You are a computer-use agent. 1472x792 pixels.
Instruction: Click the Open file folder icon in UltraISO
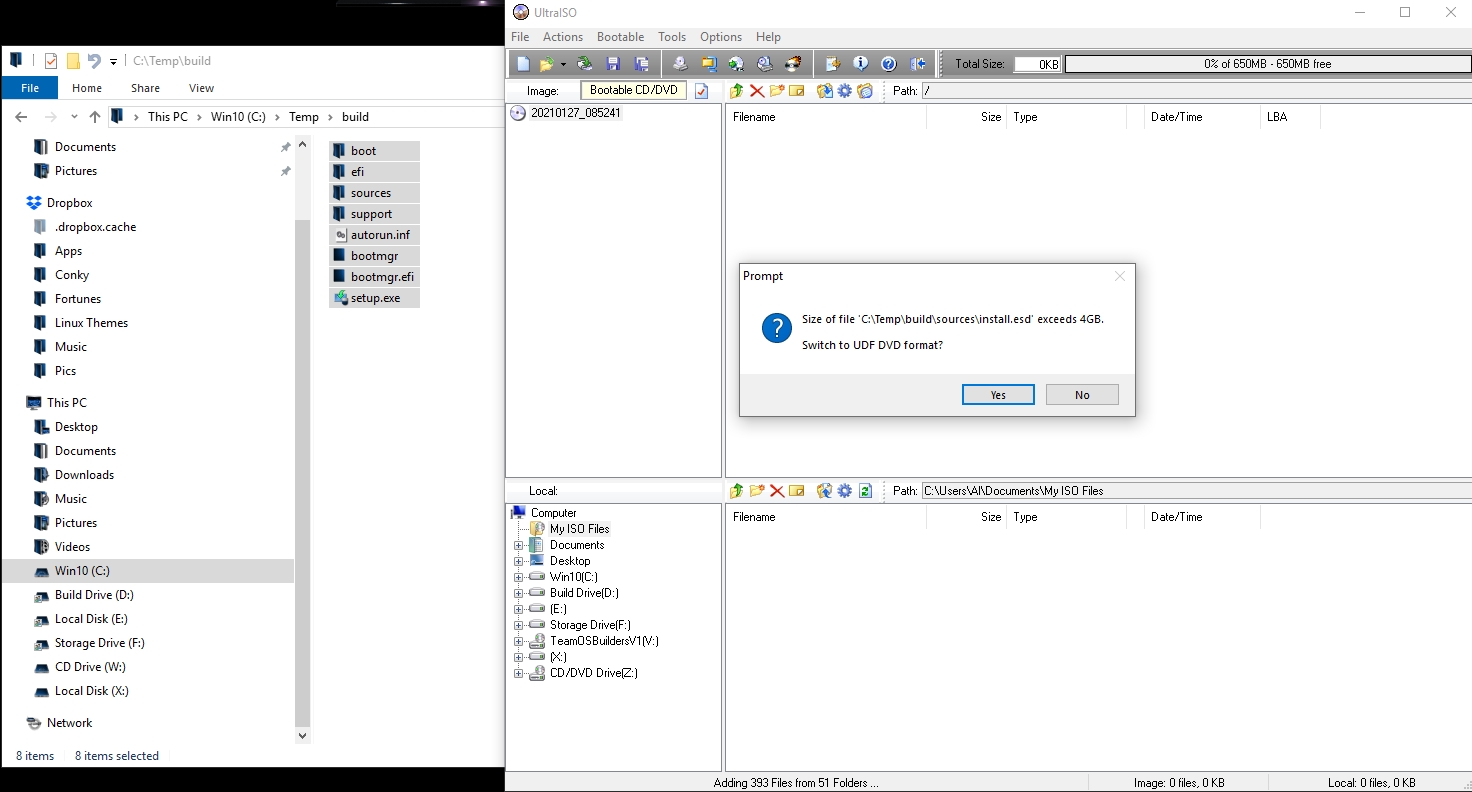(546, 64)
